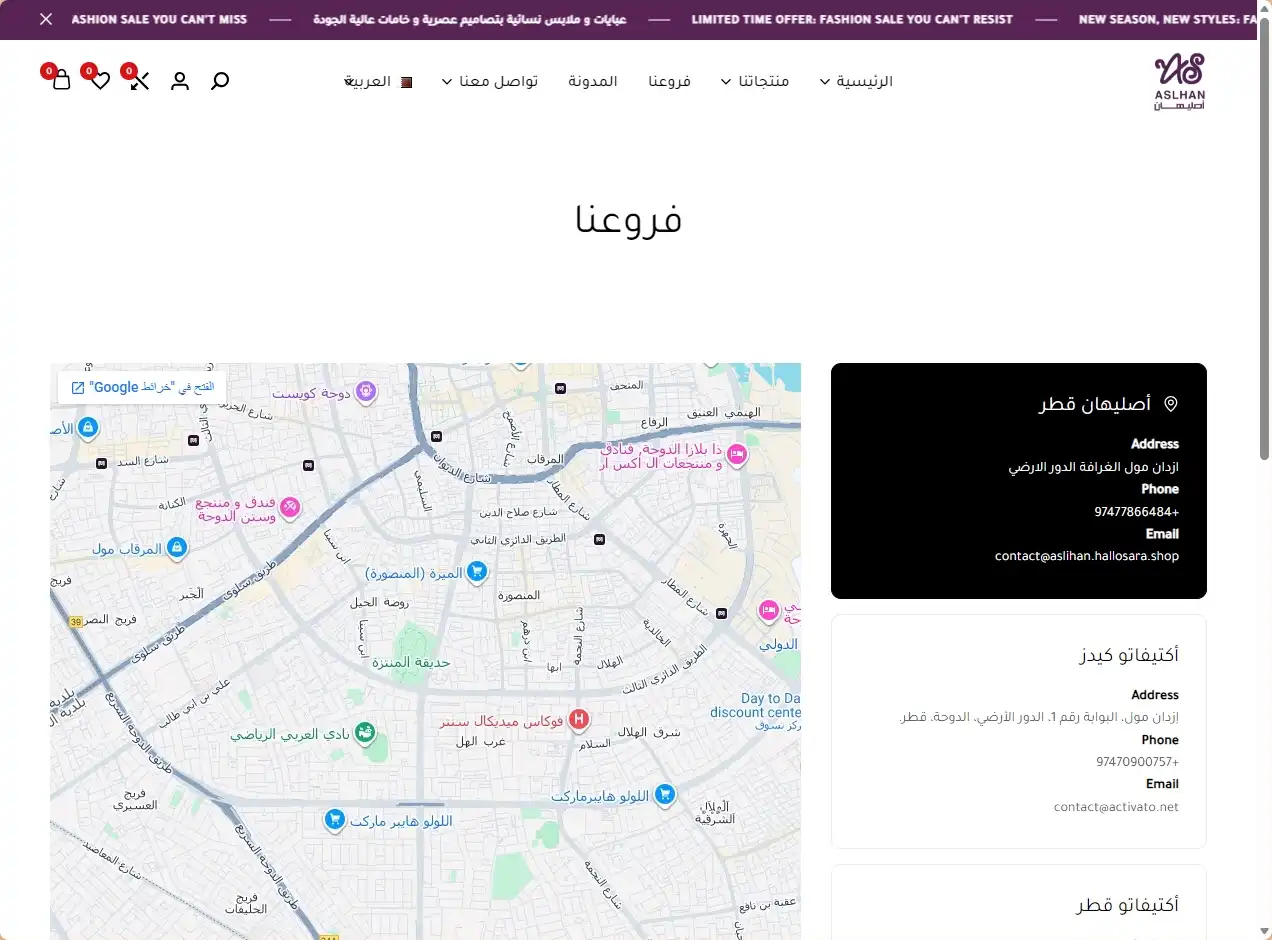The image size is (1272, 940).
Task: Expand the الرئيسية menu
Action: (x=856, y=81)
